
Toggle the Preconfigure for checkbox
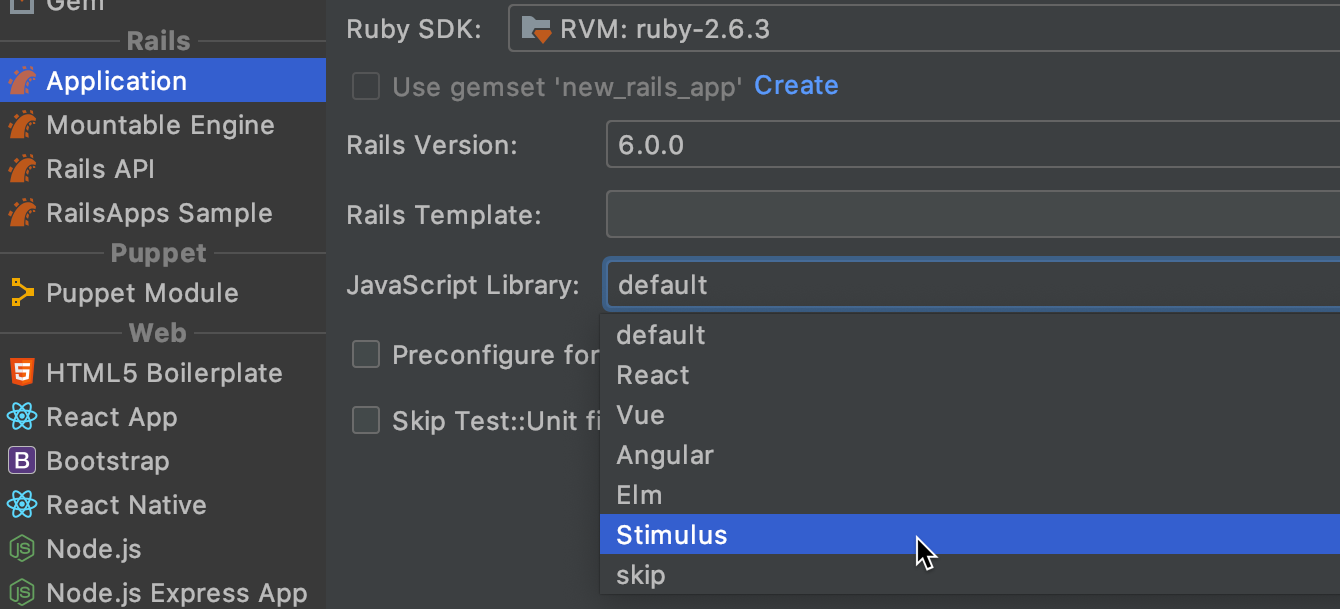click(x=366, y=355)
